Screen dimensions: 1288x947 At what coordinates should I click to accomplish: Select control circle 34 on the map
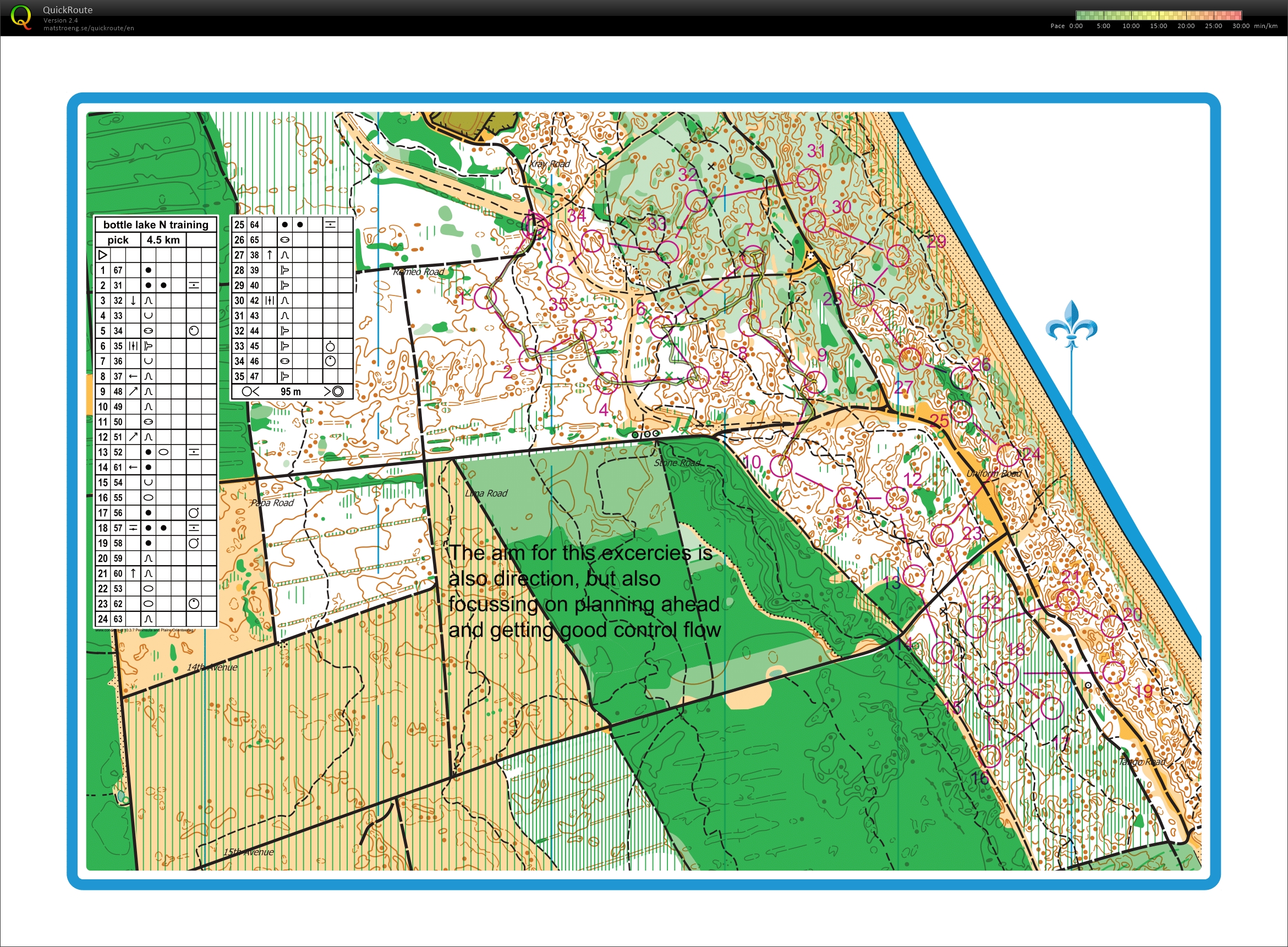(x=593, y=242)
